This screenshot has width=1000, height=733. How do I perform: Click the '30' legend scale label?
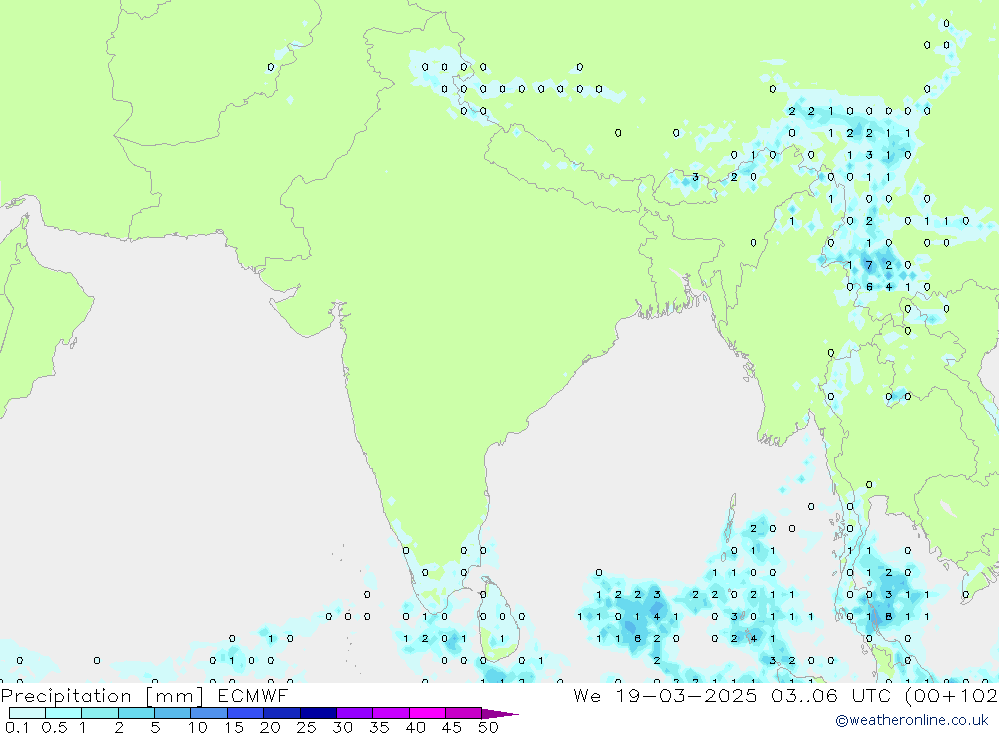click(x=342, y=727)
